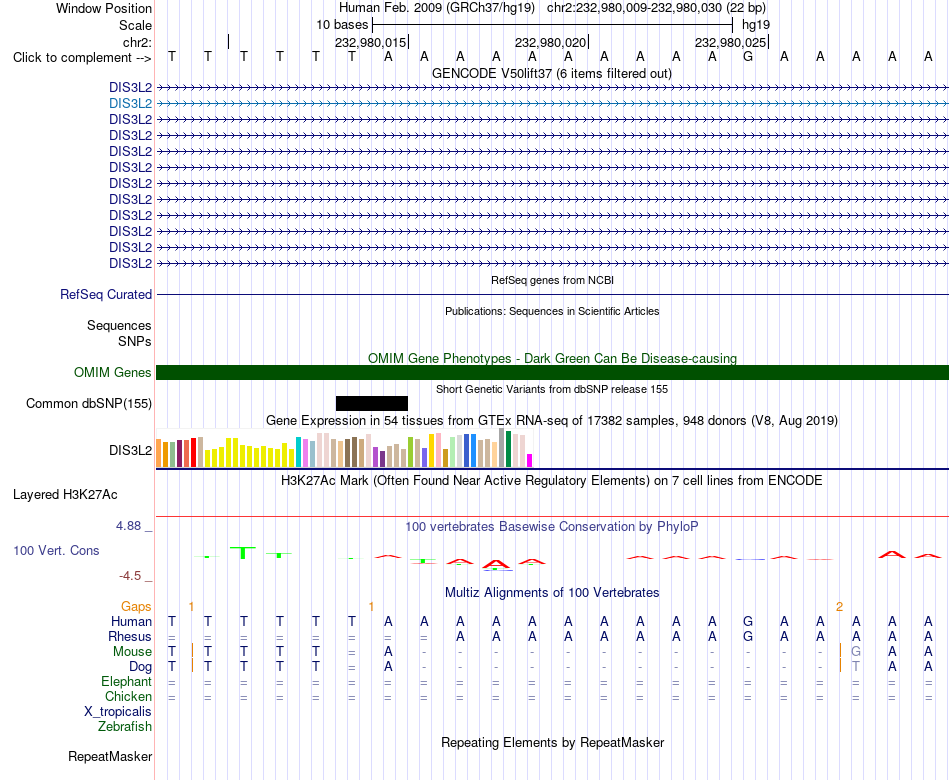Viewport: 950px width, 780px height.
Task: Click the 'Window Position' label
Action: click(104, 8)
